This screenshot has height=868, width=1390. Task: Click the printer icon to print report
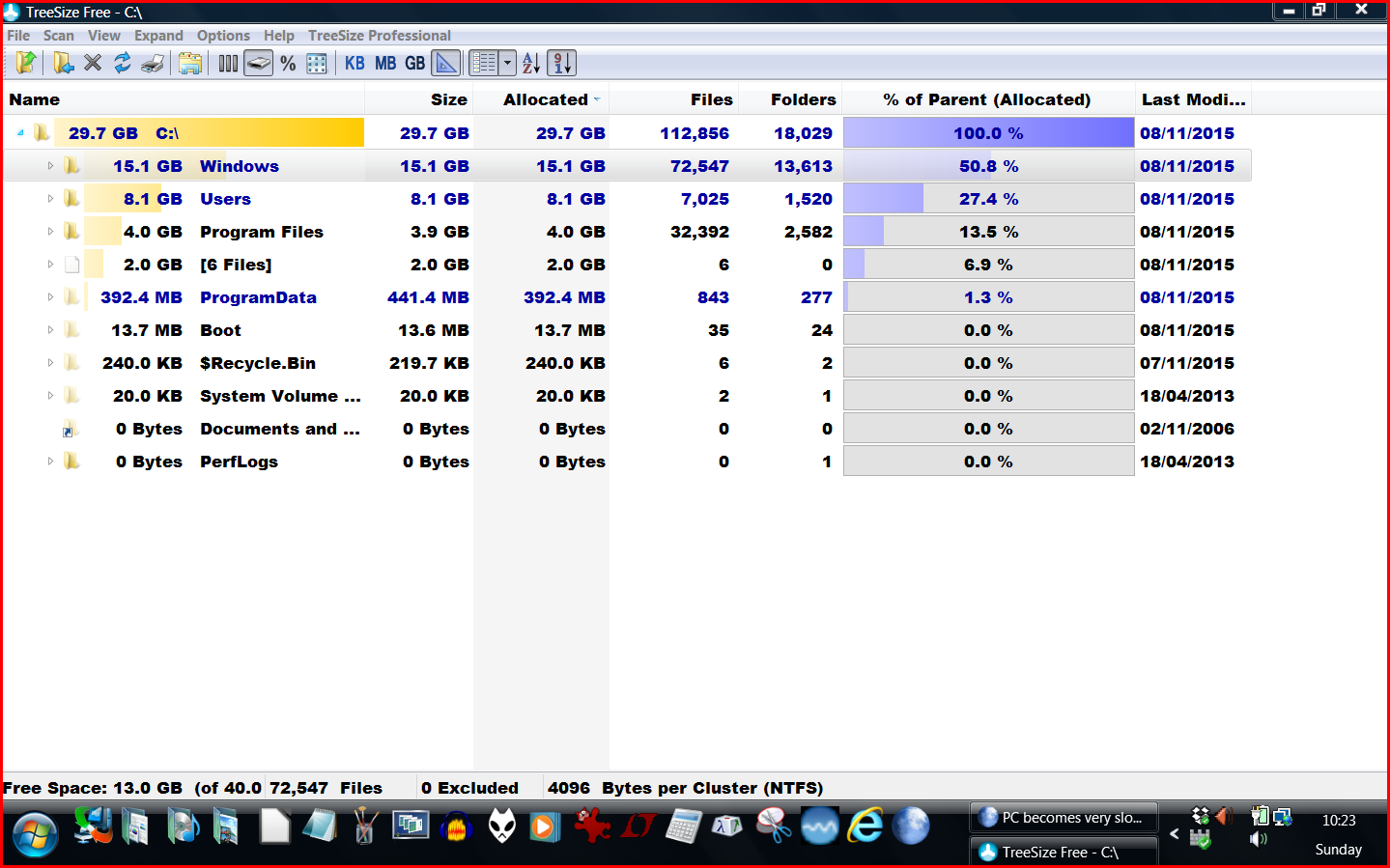click(x=153, y=63)
